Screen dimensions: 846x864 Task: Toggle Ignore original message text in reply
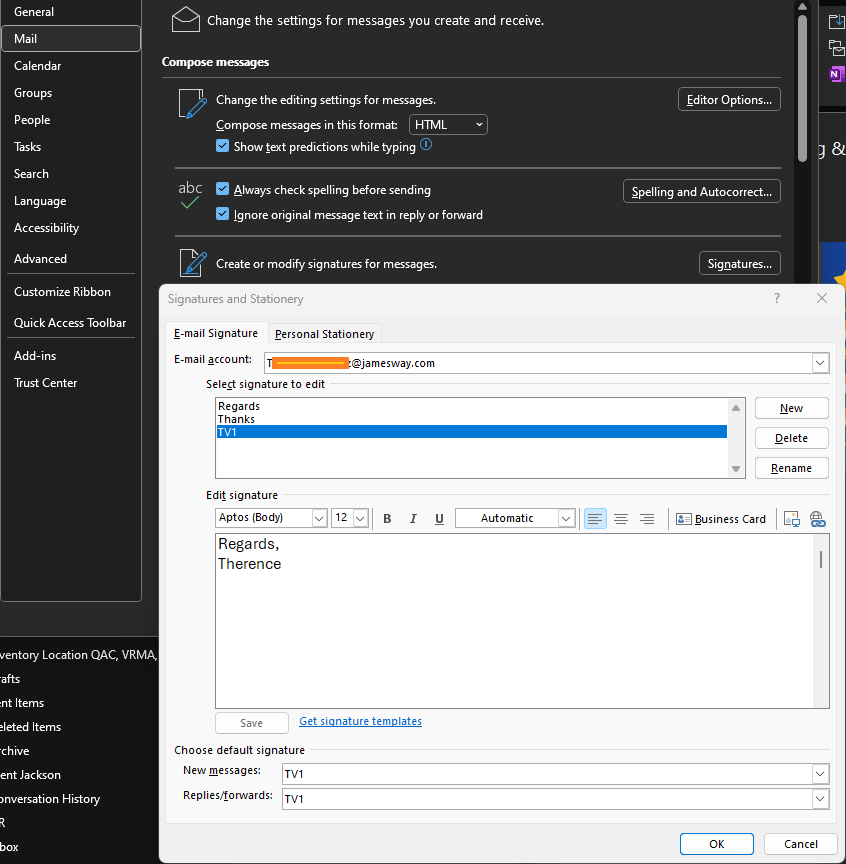tap(222, 214)
